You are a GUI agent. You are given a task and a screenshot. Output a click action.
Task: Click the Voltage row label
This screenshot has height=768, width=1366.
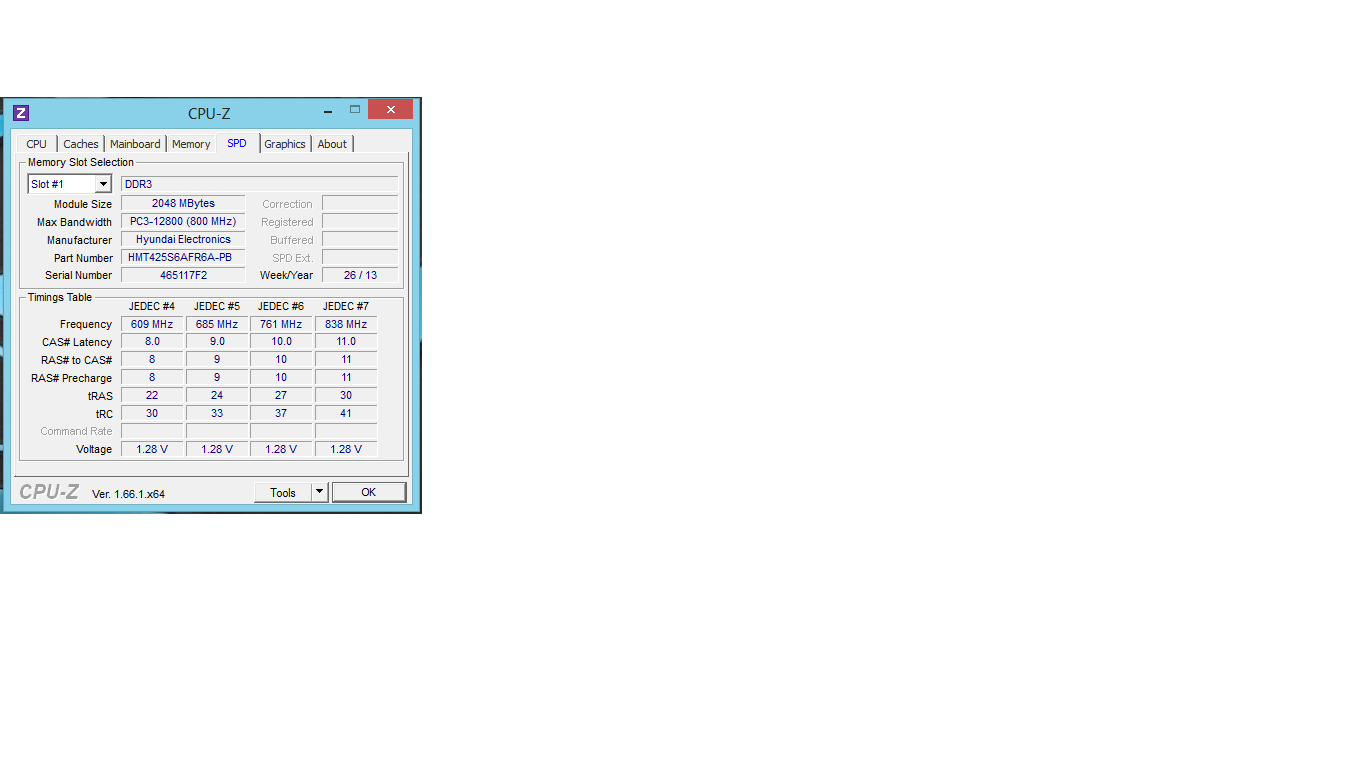(94, 449)
